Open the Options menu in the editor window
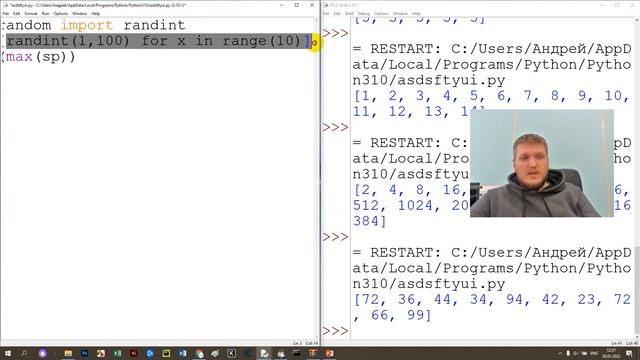This screenshot has height=360, width=640. tap(60, 13)
